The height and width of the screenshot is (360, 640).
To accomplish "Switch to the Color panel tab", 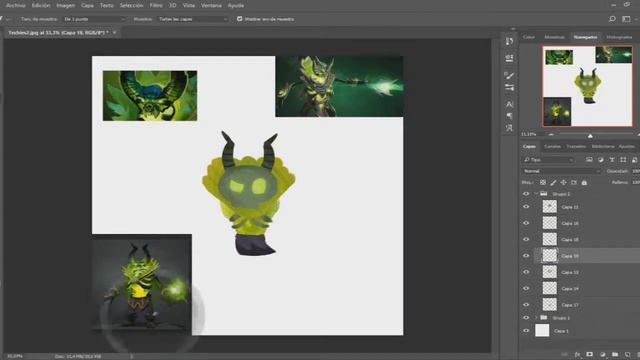I will pyautogui.click(x=529, y=37).
